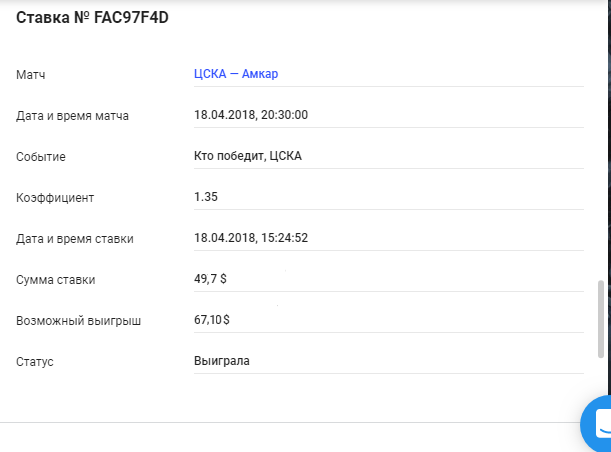
Task: Click the Сумма ставки label
Action: pyautogui.click(x=56, y=280)
